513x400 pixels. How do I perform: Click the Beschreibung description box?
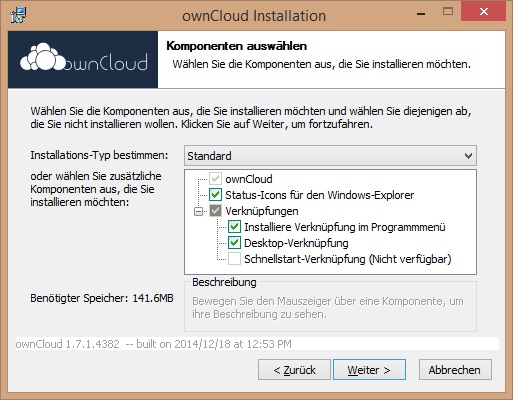pos(330,307)
